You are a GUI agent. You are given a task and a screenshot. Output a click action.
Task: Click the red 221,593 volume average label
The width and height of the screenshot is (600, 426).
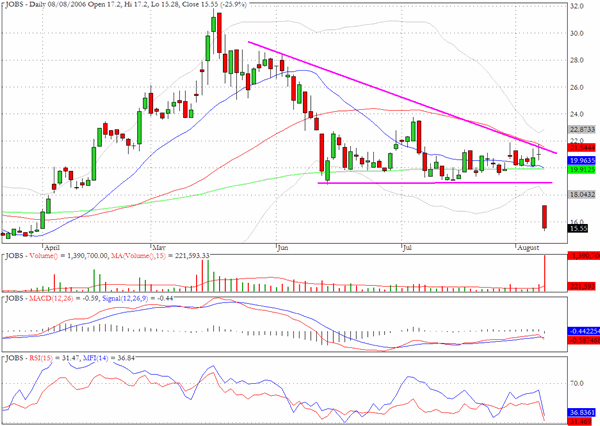tap(582, 286)
